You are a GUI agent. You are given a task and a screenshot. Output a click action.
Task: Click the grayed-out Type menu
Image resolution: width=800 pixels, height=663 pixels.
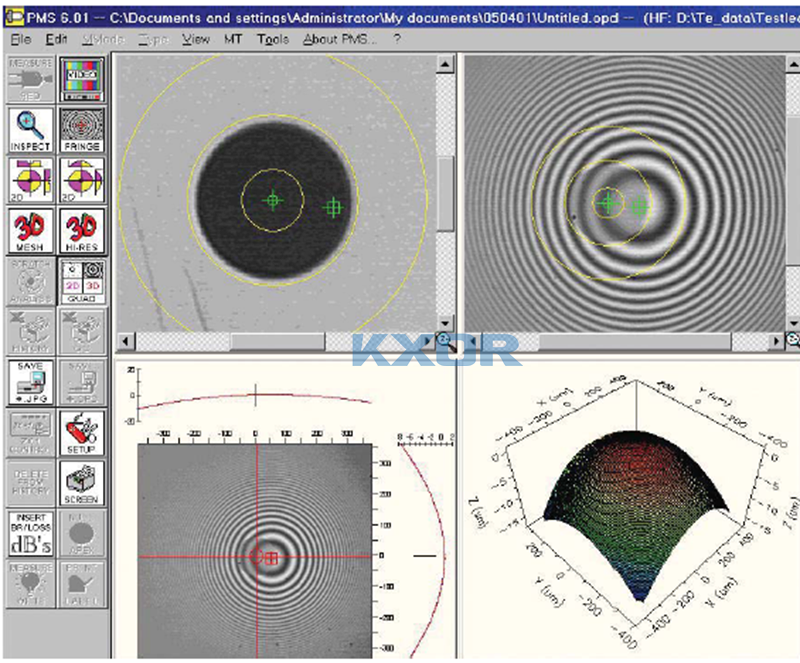click(x=153, y=39)
